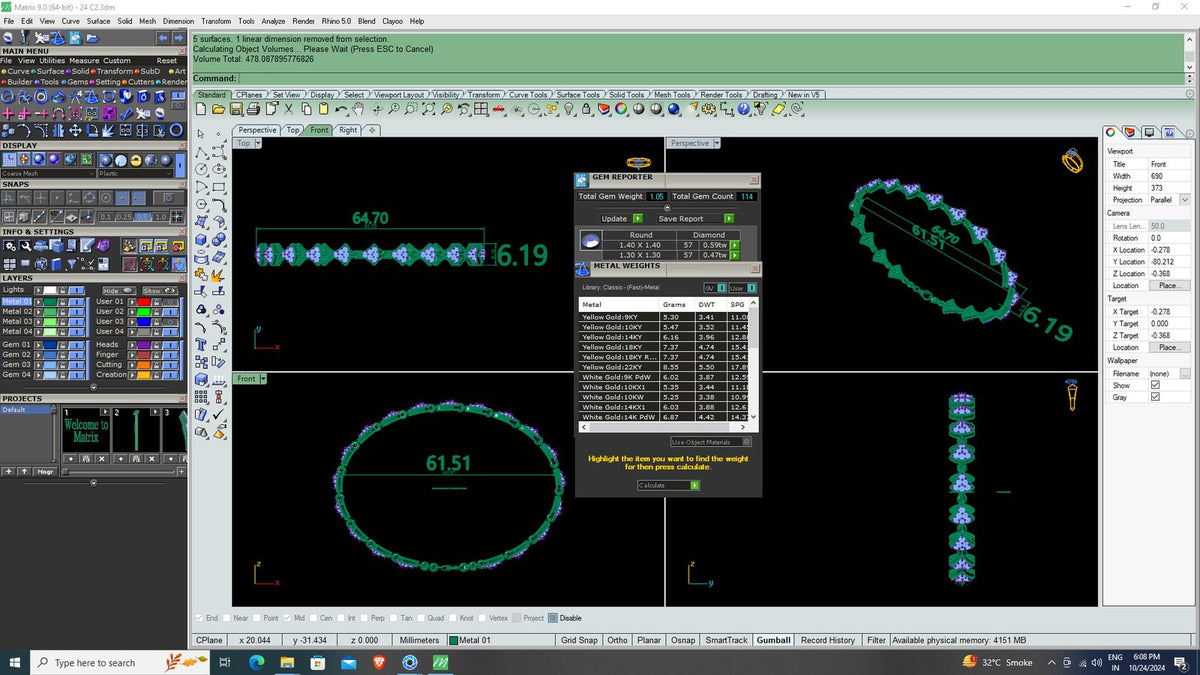Click the Print icon in Standard toolbar
1200x675 pixels.
pos(253,108)
